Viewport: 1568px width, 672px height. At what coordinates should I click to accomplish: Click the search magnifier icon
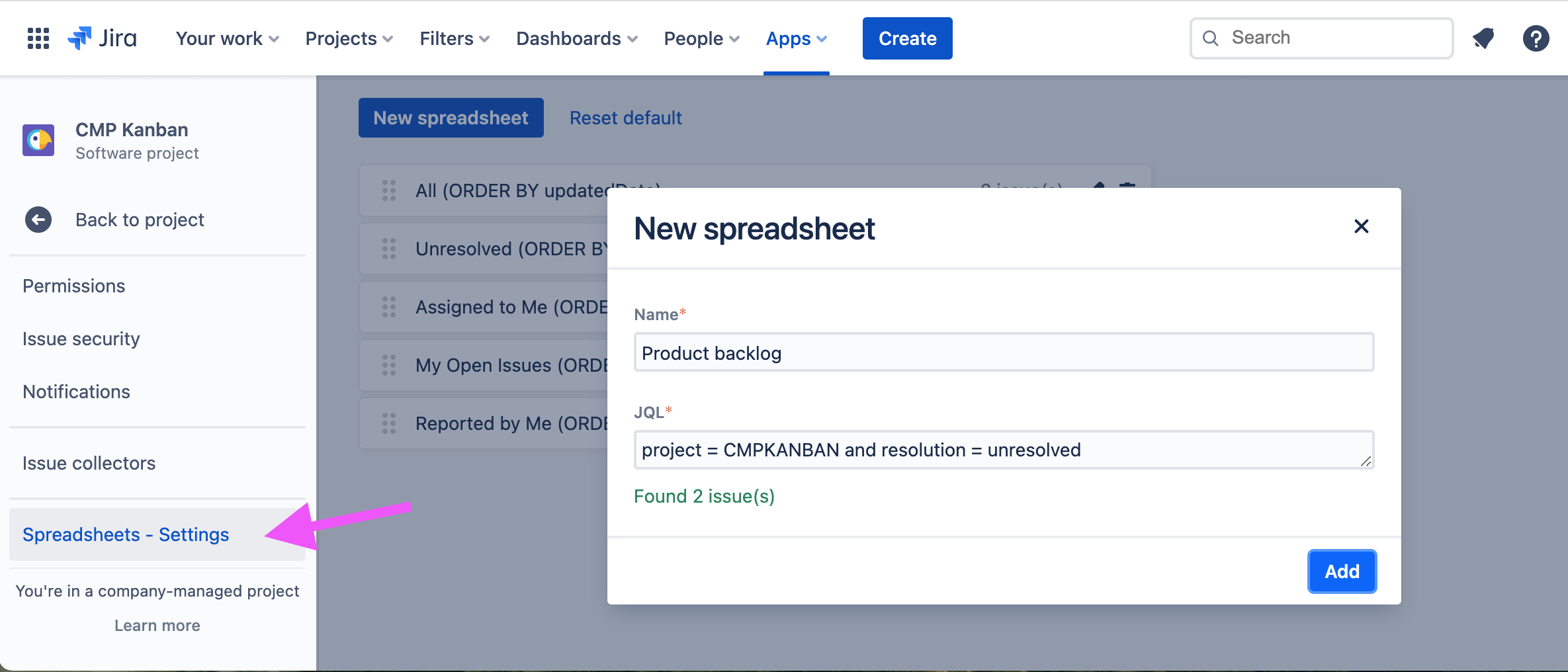[x=1210, y=38]
